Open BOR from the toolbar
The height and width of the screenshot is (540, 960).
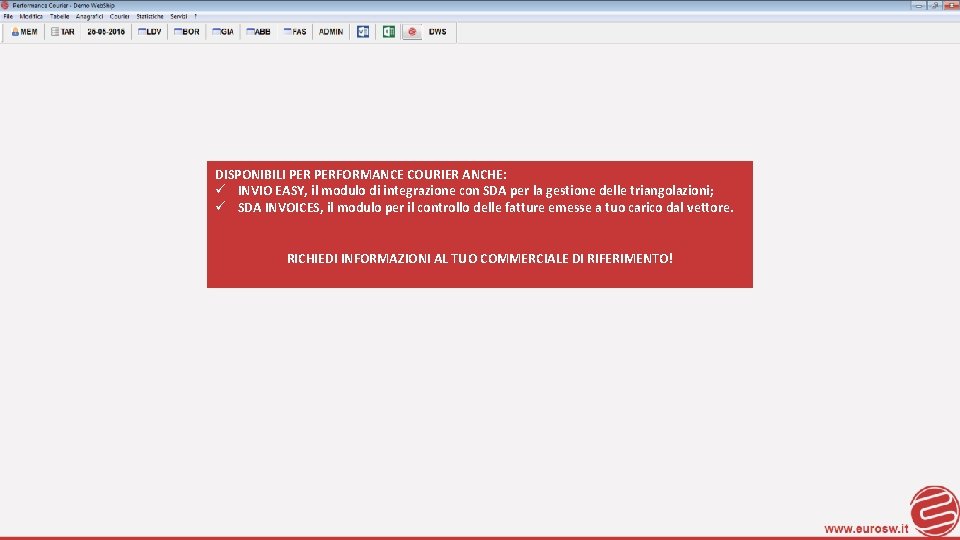tap(187, 32)
